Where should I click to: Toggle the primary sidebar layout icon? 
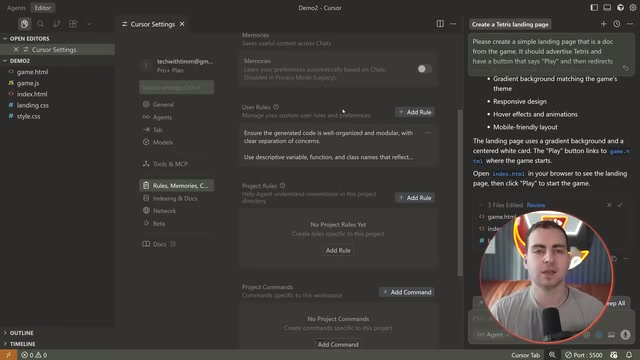tap(594, 8)
